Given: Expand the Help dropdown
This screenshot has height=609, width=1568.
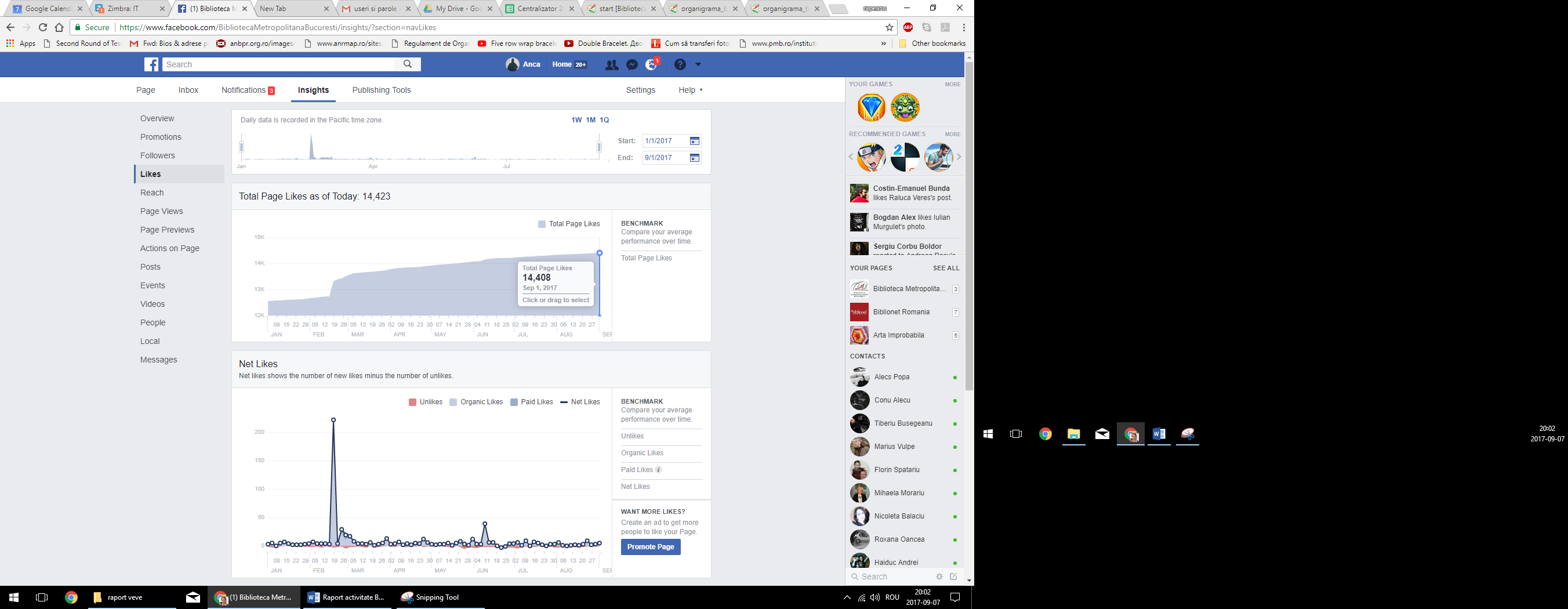Looking at the screenshot, I should (690, 90).
